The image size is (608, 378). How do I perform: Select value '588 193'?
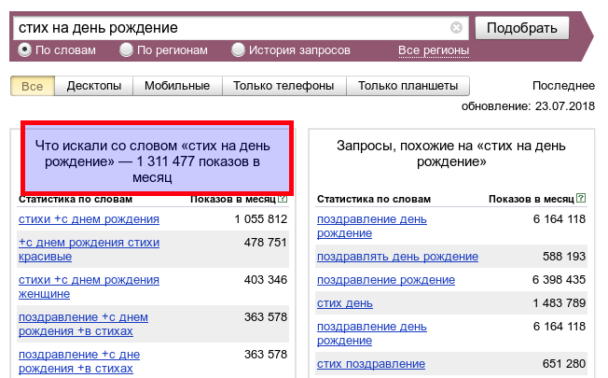pyautogui.click(x=564, y=256)
